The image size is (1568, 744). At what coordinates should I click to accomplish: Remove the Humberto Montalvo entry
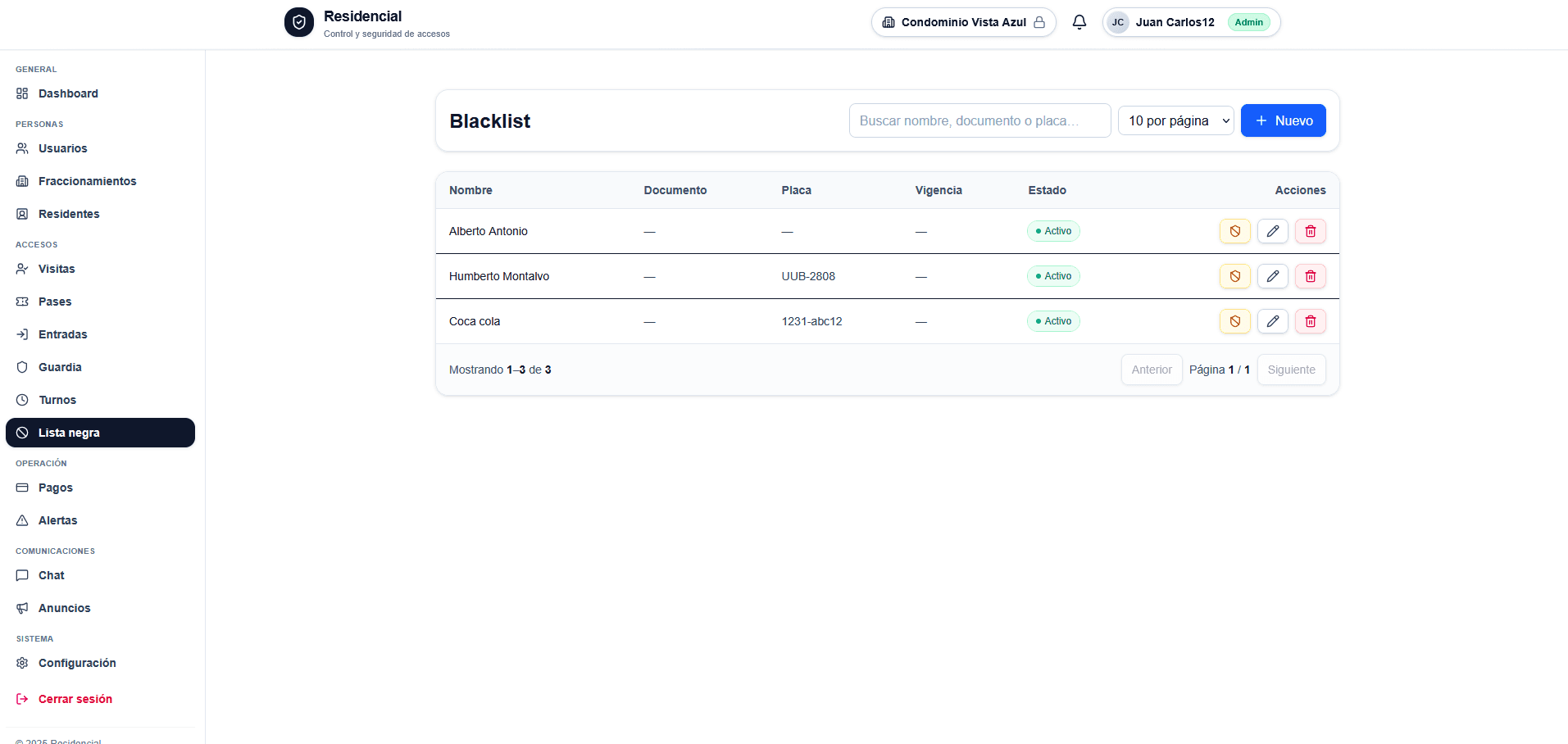(x=1310, y=276)
